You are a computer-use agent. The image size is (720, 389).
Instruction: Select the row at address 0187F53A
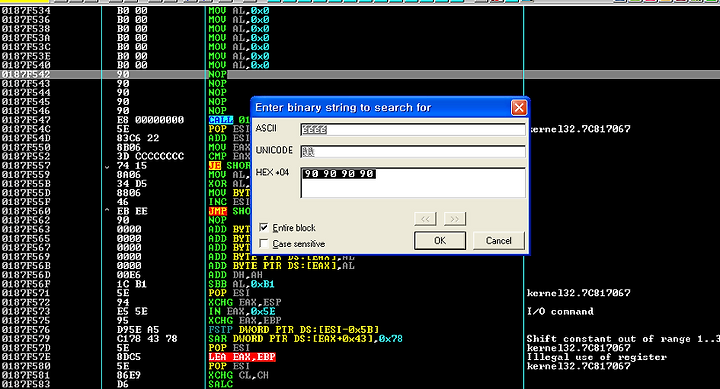pyautogui.click(x=360, y=38)
